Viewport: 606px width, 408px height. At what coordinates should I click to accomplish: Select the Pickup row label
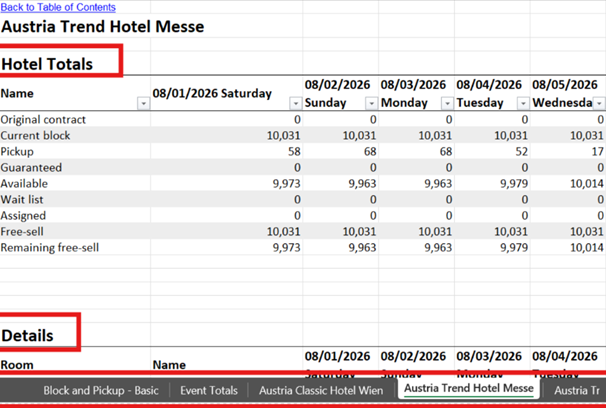pyautogui.click(x=17, y=152)
